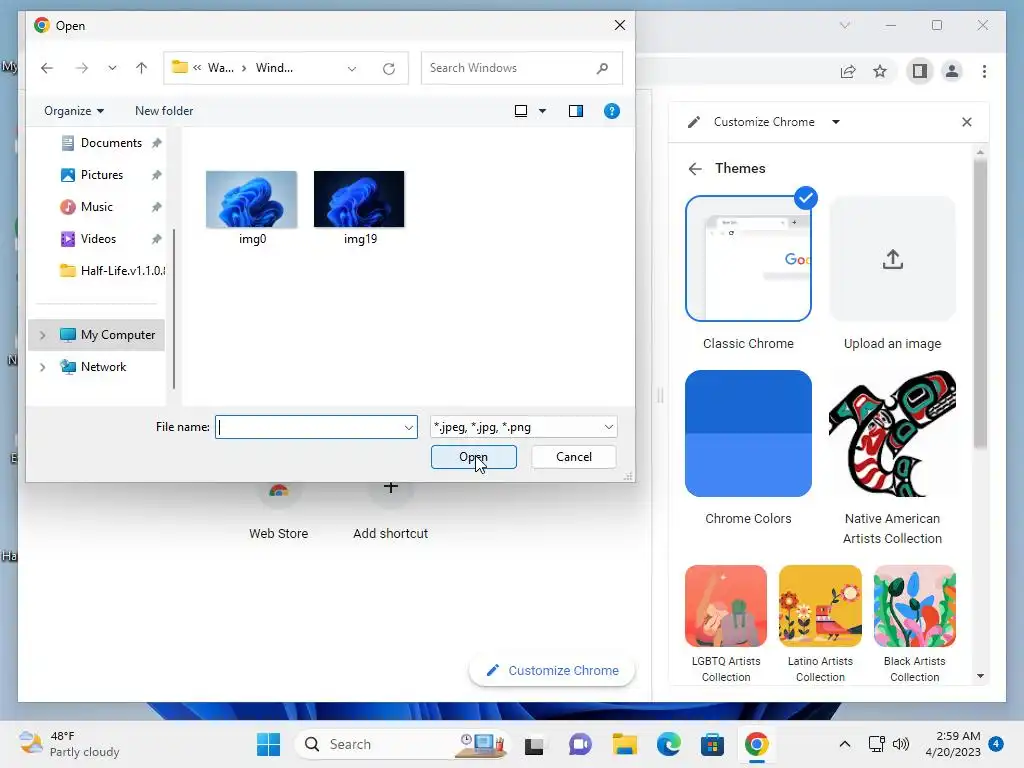The height and width of the screenshot is (768, 1024).
Task: Go back in Open dialog
Action: (x=46, y=68)
